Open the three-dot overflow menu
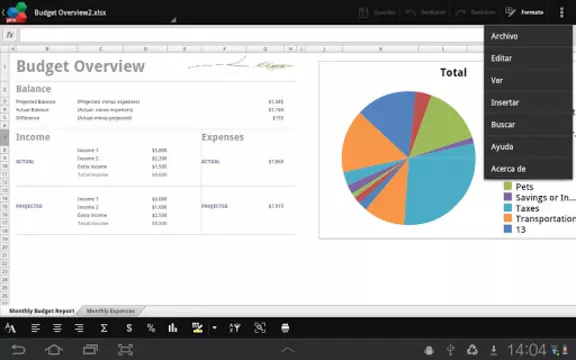The image size is (576, 360). (561, 12)
